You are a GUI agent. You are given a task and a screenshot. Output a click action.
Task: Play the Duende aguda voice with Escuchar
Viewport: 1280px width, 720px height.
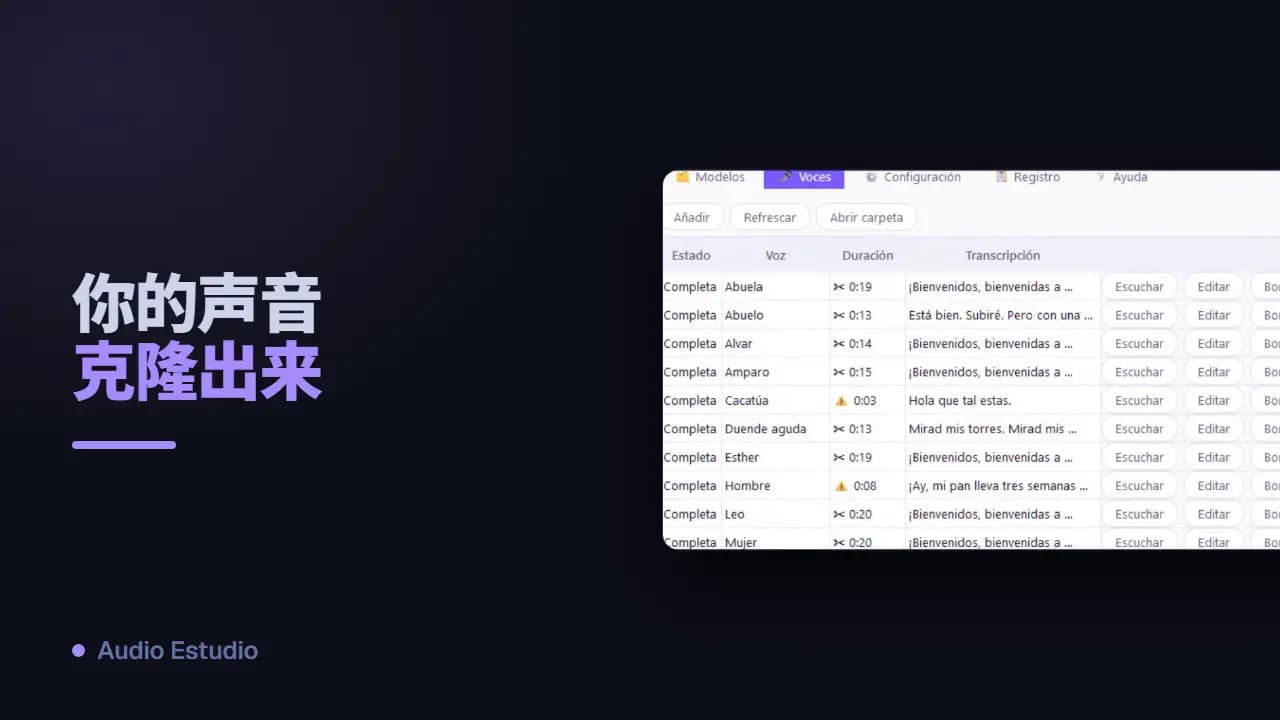[1139, 429]
